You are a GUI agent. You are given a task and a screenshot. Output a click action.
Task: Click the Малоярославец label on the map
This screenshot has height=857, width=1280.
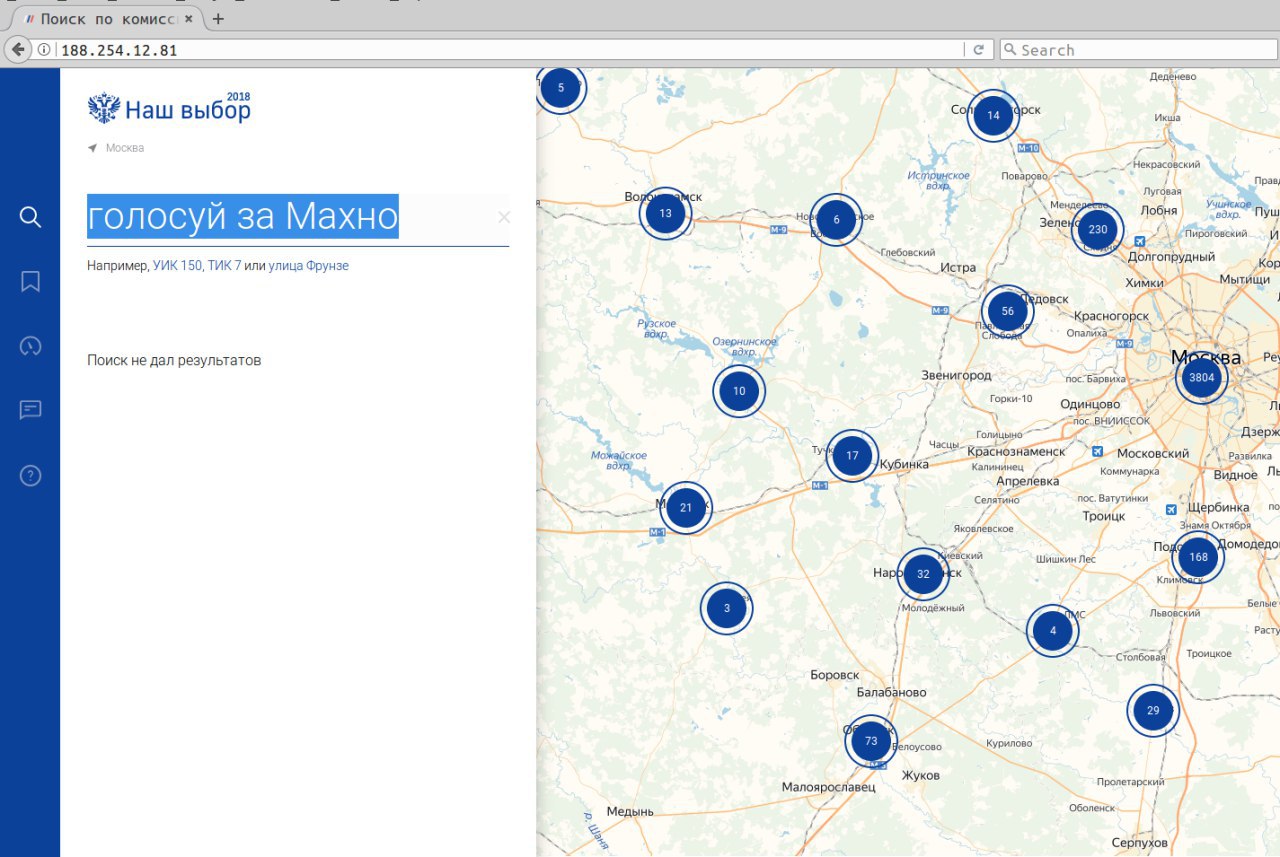pos(828,787)
